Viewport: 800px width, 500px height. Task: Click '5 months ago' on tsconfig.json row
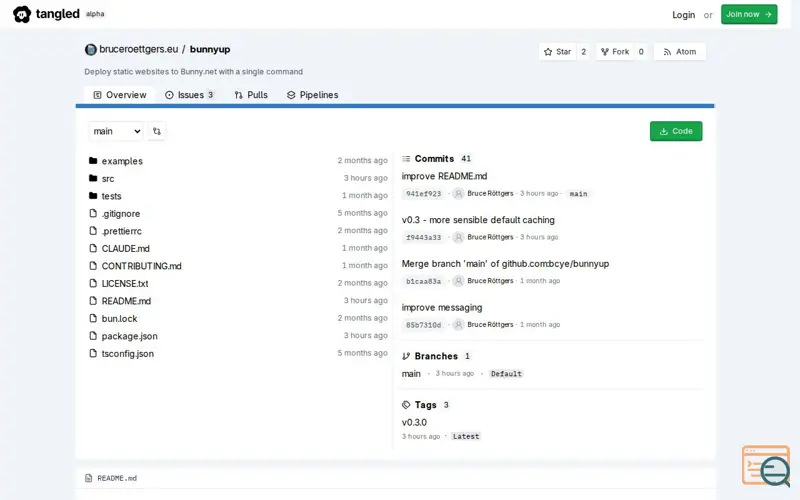[x=362, y=353]
